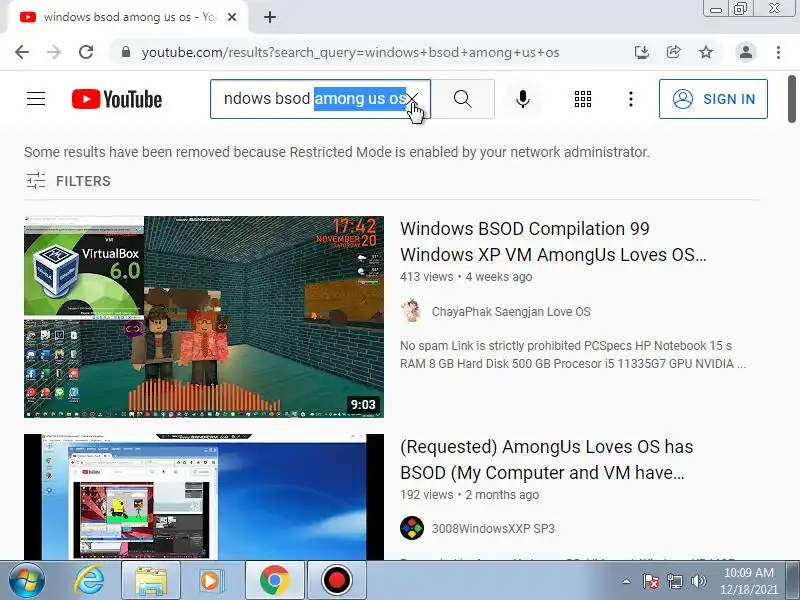Screen dimensions: 800x600
Task: Open Windows BSOD Compilation 99 thumbnail
Action: (x=204, y=317)
